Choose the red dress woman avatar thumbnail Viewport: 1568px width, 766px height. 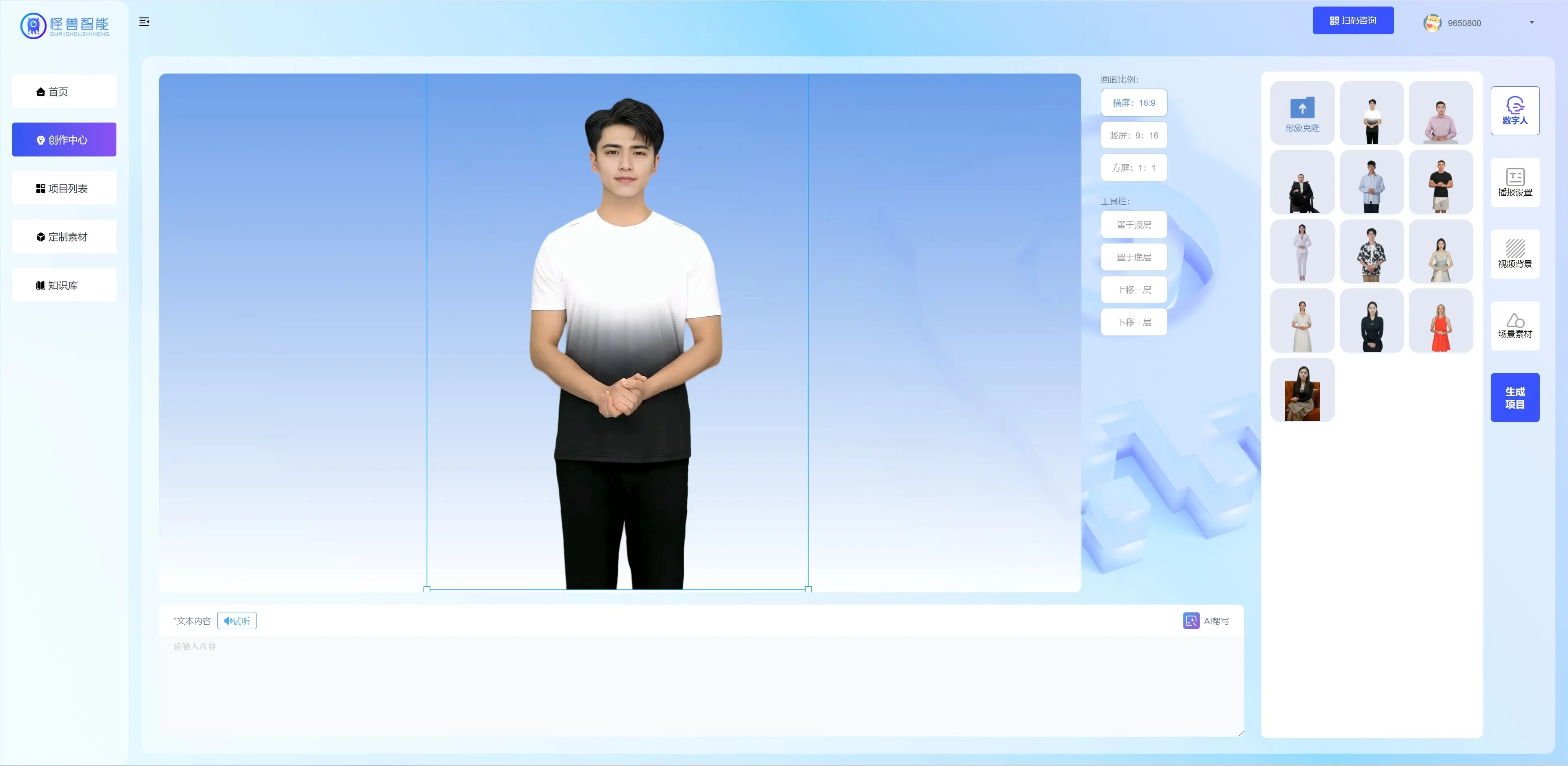coord(1440,321)
